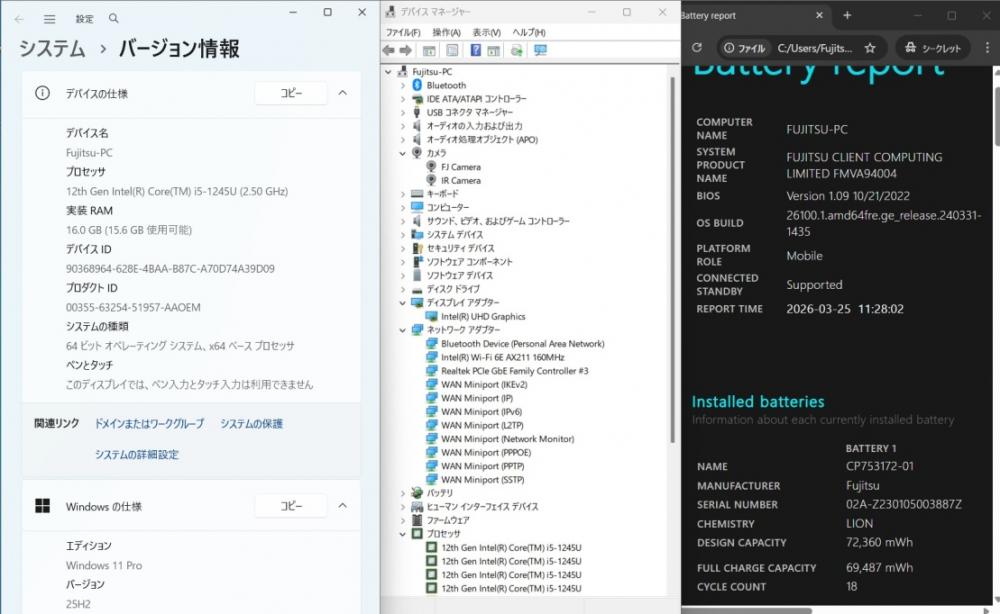Expand IDE ATA/ATAPI コントローラー category
1000x614 pixels.
coord(402,99)
